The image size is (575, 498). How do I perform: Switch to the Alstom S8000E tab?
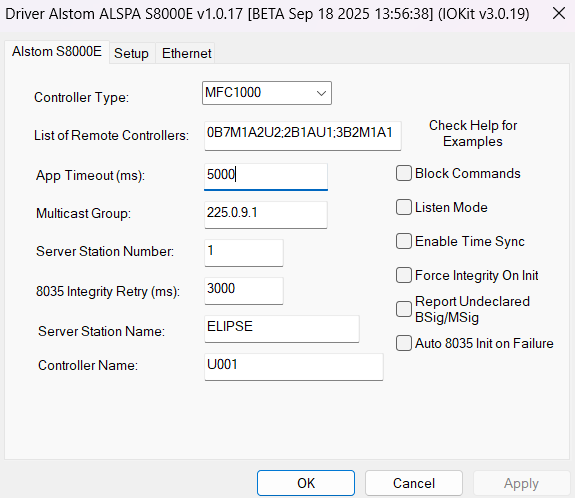click(x=57, y=52)
